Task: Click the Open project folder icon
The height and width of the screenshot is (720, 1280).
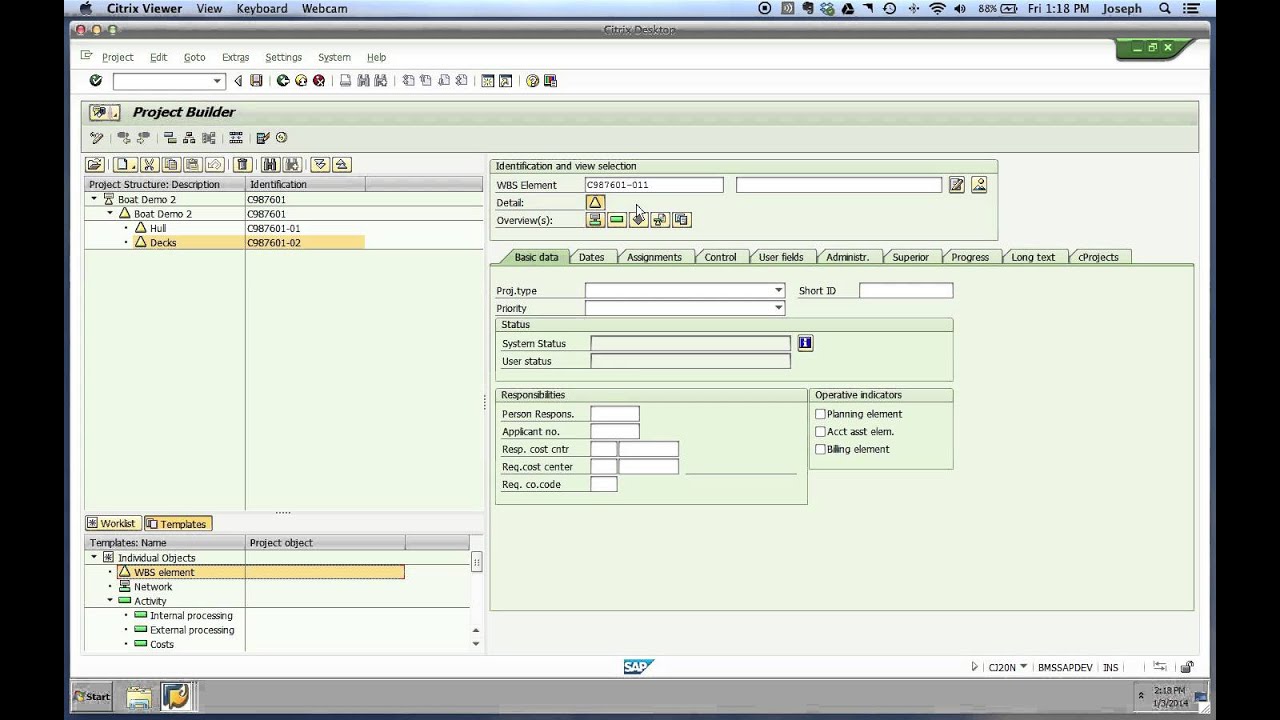Action: coord(94,165)
